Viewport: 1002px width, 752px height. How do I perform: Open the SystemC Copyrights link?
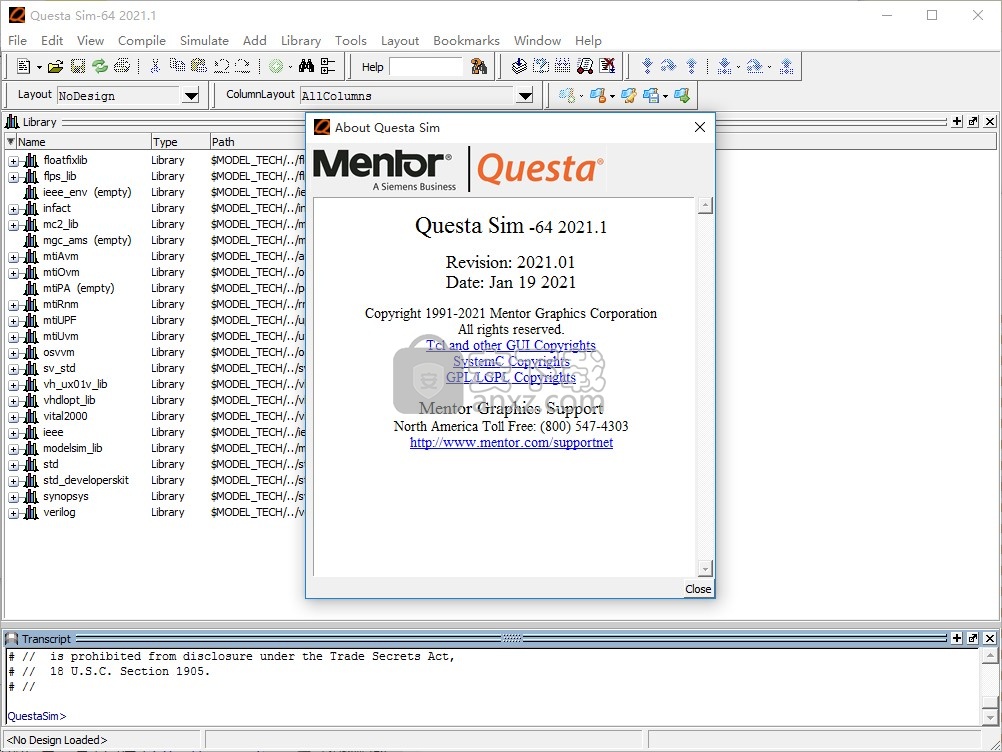(x=511, y=361)
